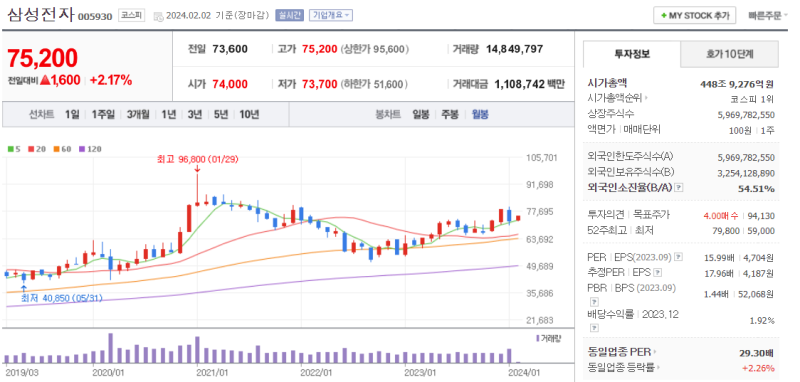Click the help icon next to PER EPS(2023.09)

678,257
